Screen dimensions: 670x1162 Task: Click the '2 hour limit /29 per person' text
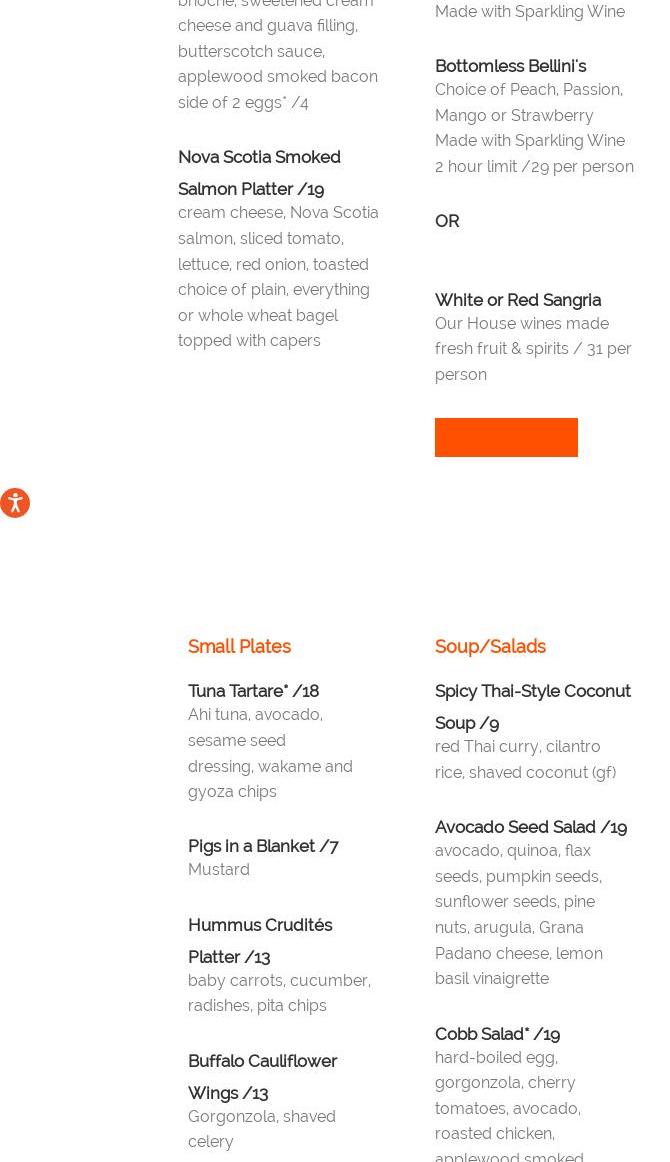(x=534, y=166)
